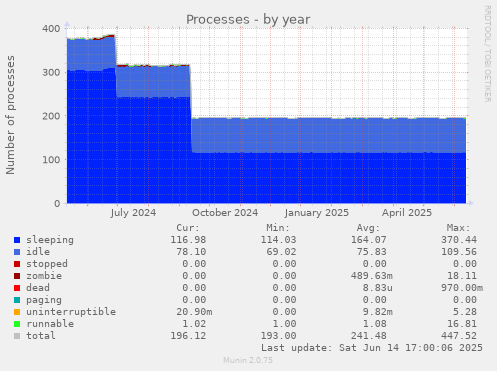Click the 'Munin 2.0.75' version text
Screen dimensions: 497x371
[x=248, y=360]
